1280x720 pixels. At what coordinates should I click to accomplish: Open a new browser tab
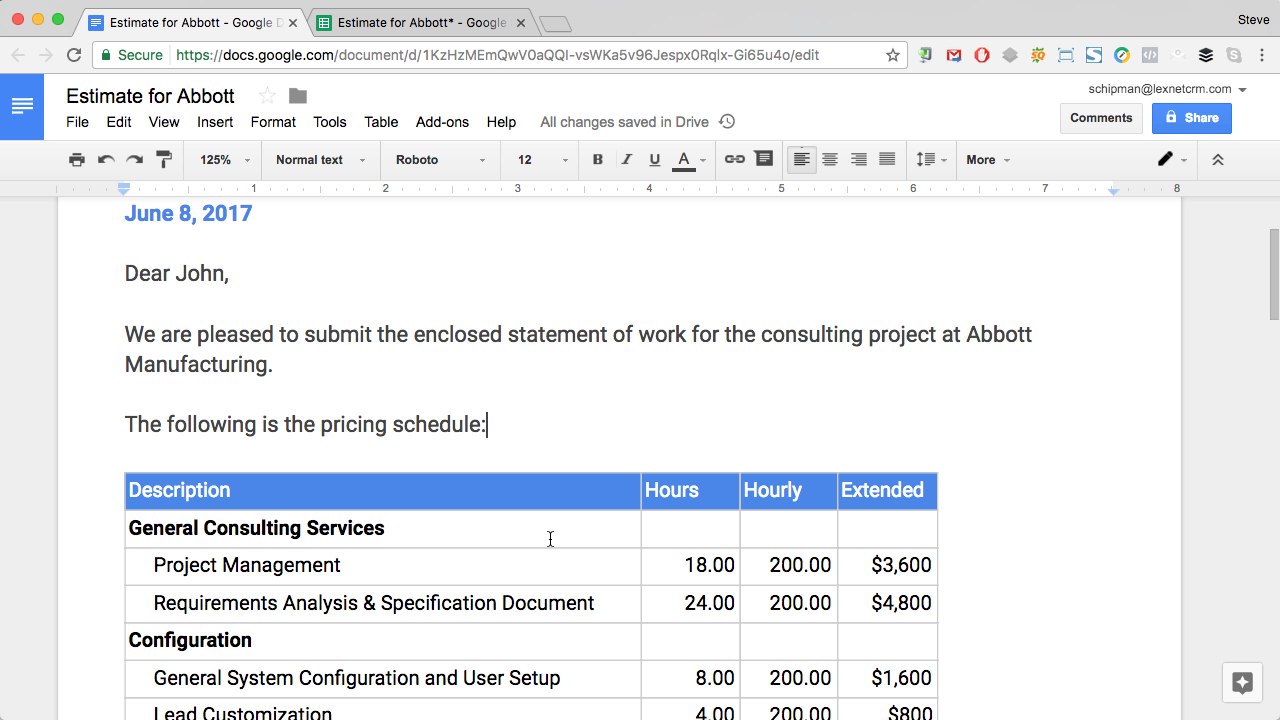554,23
